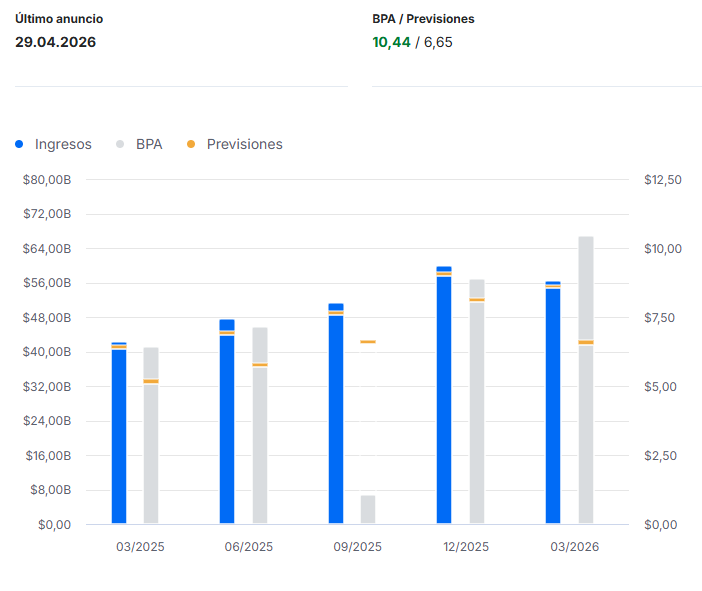Click the $2,50 right axis label
This screenshot has height=591, width=702.
pos(660,456)
